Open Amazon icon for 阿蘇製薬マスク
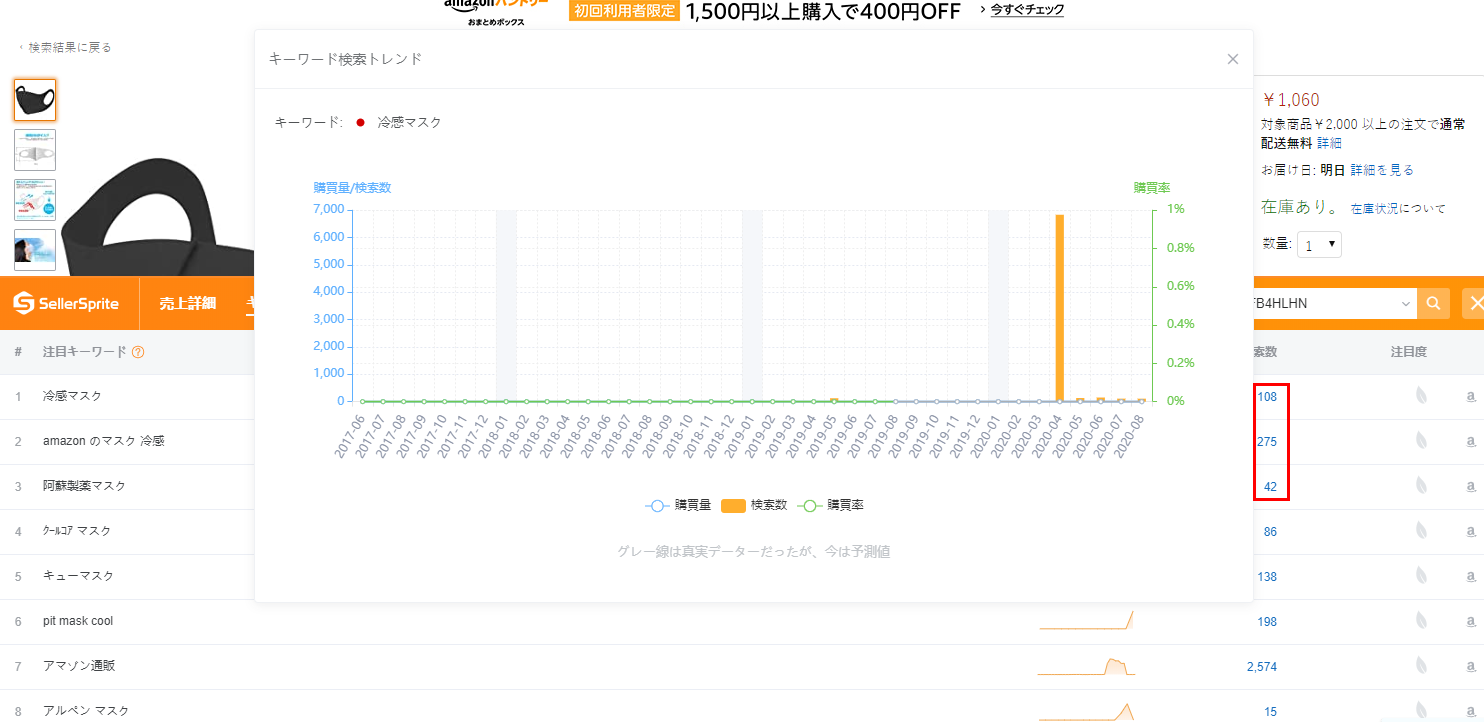Screen dimensions: 1484x722 coord(1471,487)
